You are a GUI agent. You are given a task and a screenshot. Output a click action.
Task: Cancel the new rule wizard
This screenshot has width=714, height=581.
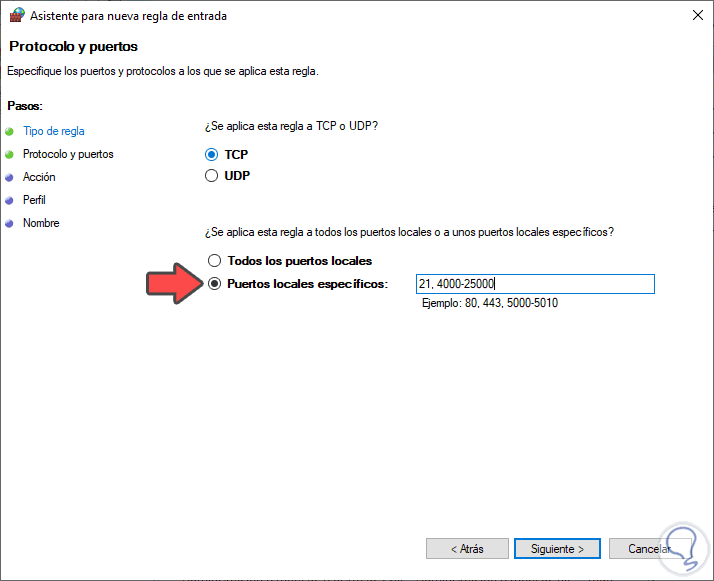(x=646, y=549)
